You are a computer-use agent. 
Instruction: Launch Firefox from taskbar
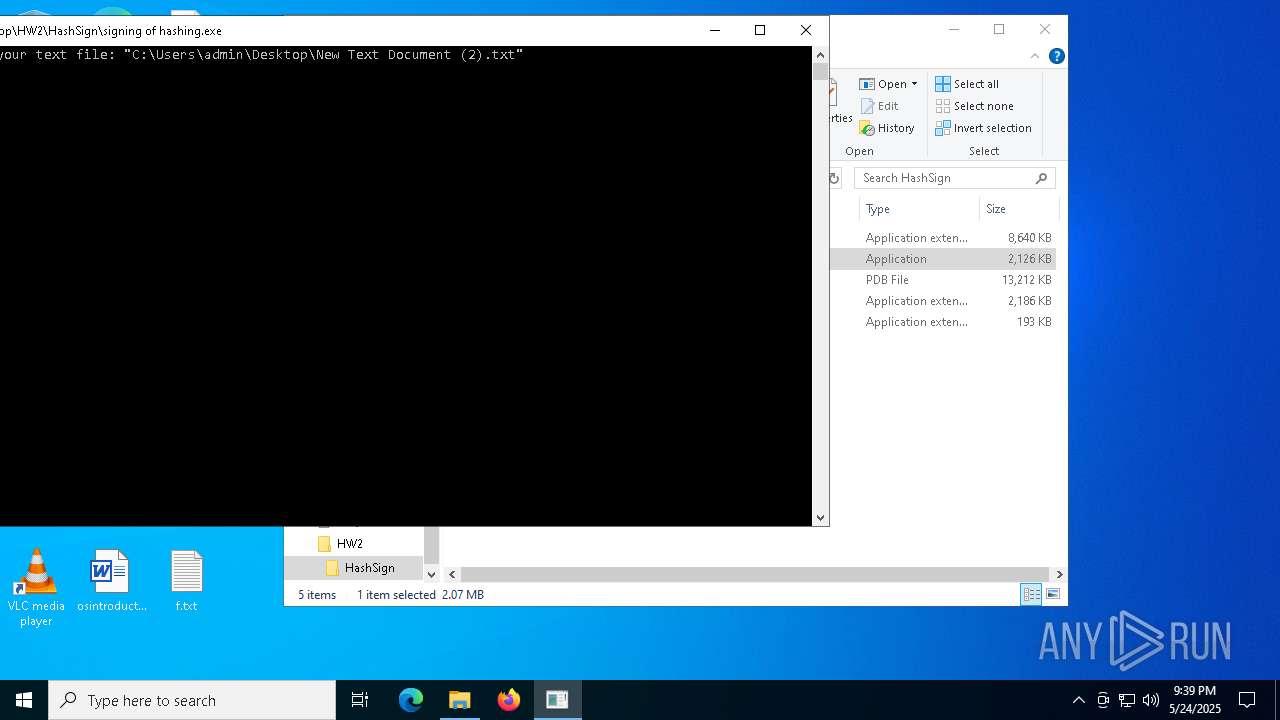tap(509, 700)
